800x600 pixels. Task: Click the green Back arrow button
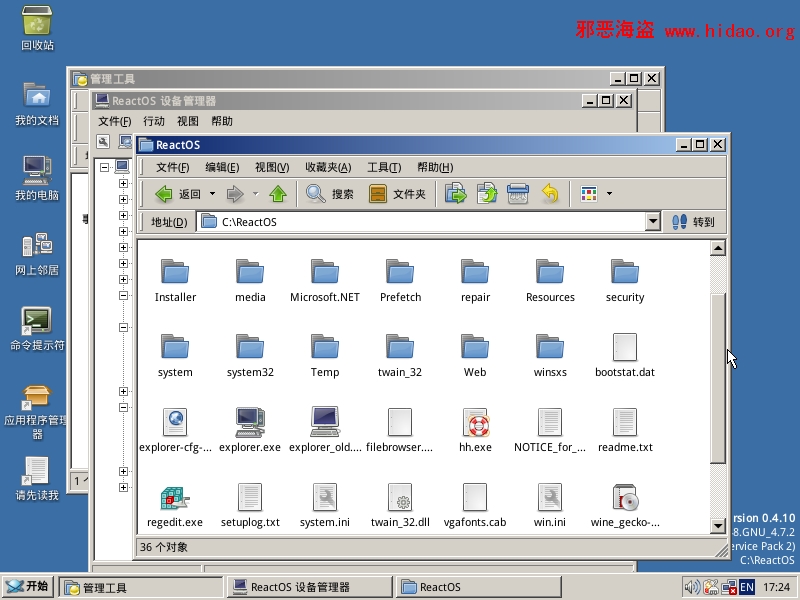[x=165, y=194]
